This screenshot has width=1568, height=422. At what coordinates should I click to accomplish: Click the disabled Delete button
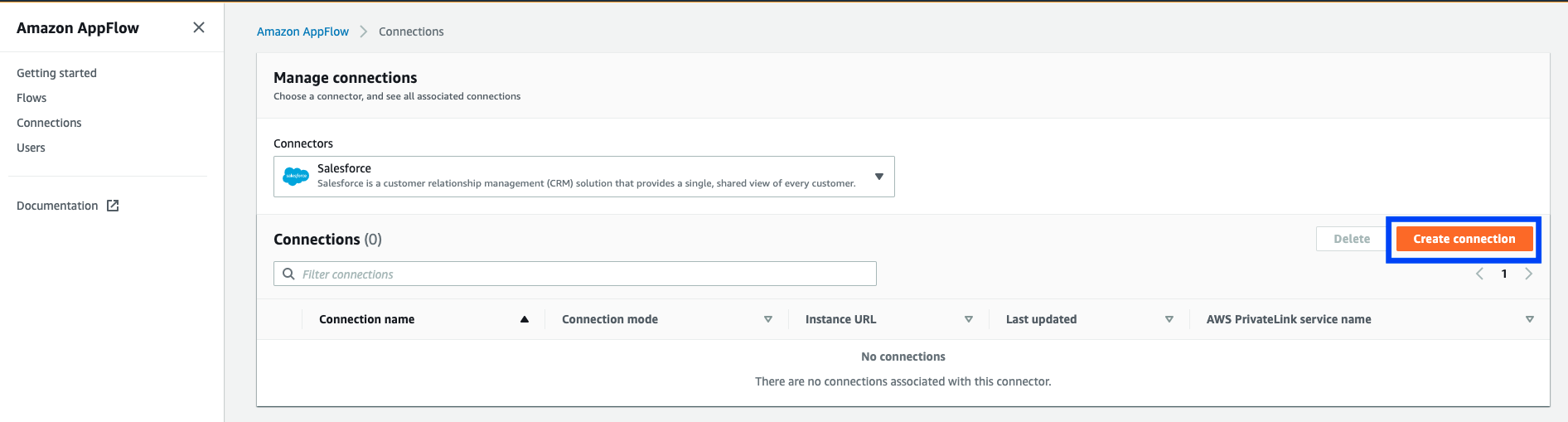(x=1352, y=239)
